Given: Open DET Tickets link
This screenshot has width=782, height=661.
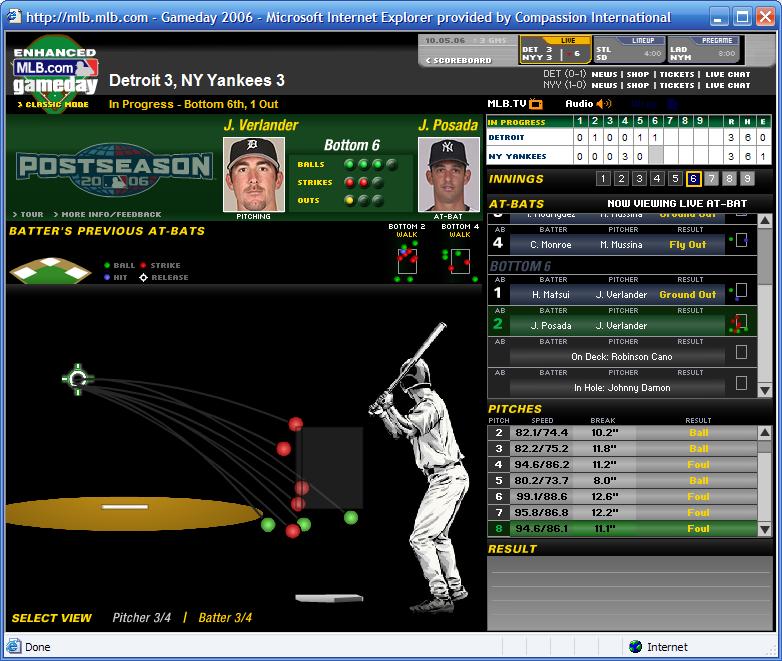Looking at the screenshot, I should click(677, 74).
